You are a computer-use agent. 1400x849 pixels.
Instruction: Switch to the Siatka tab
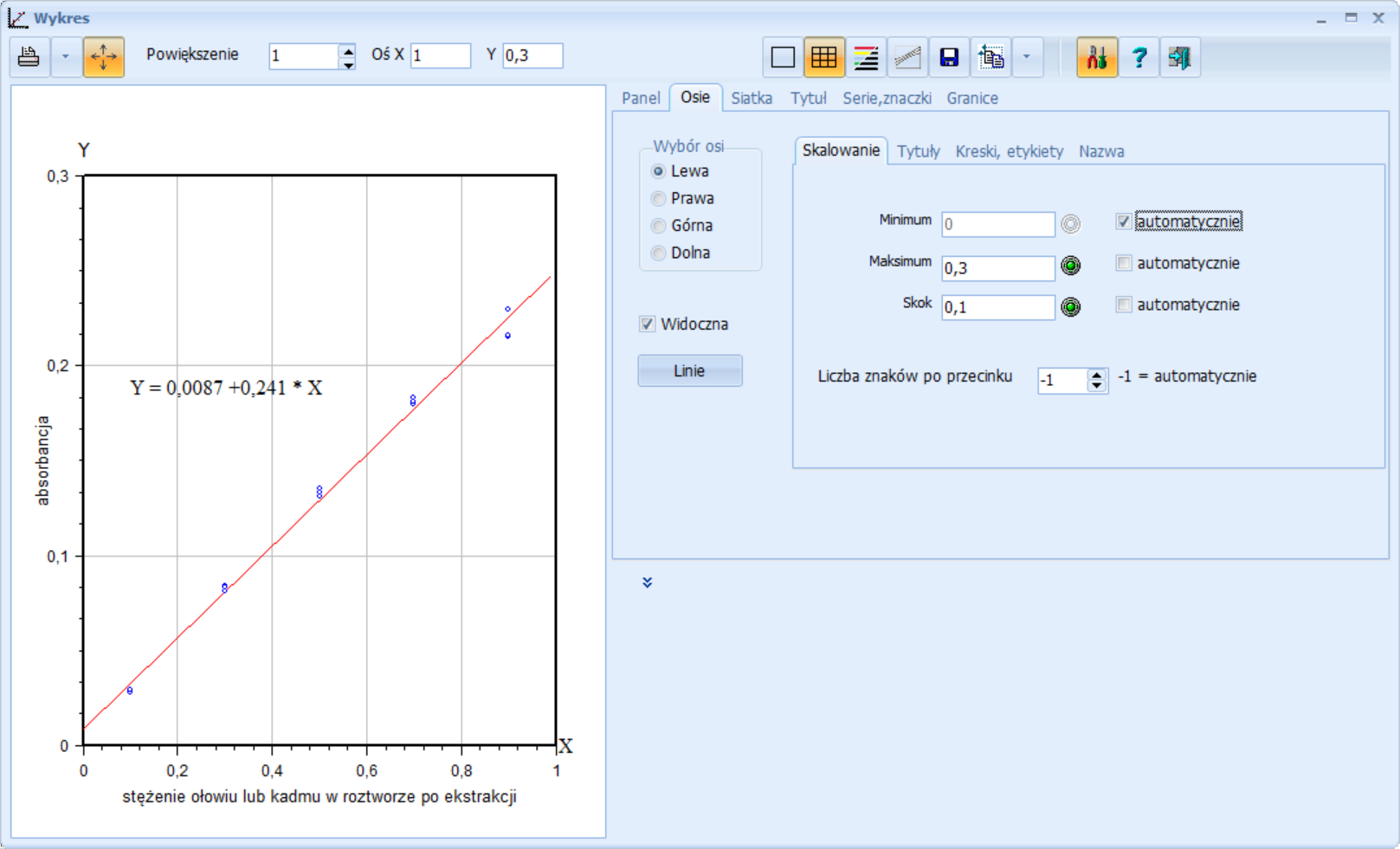[x=751, y=99]
